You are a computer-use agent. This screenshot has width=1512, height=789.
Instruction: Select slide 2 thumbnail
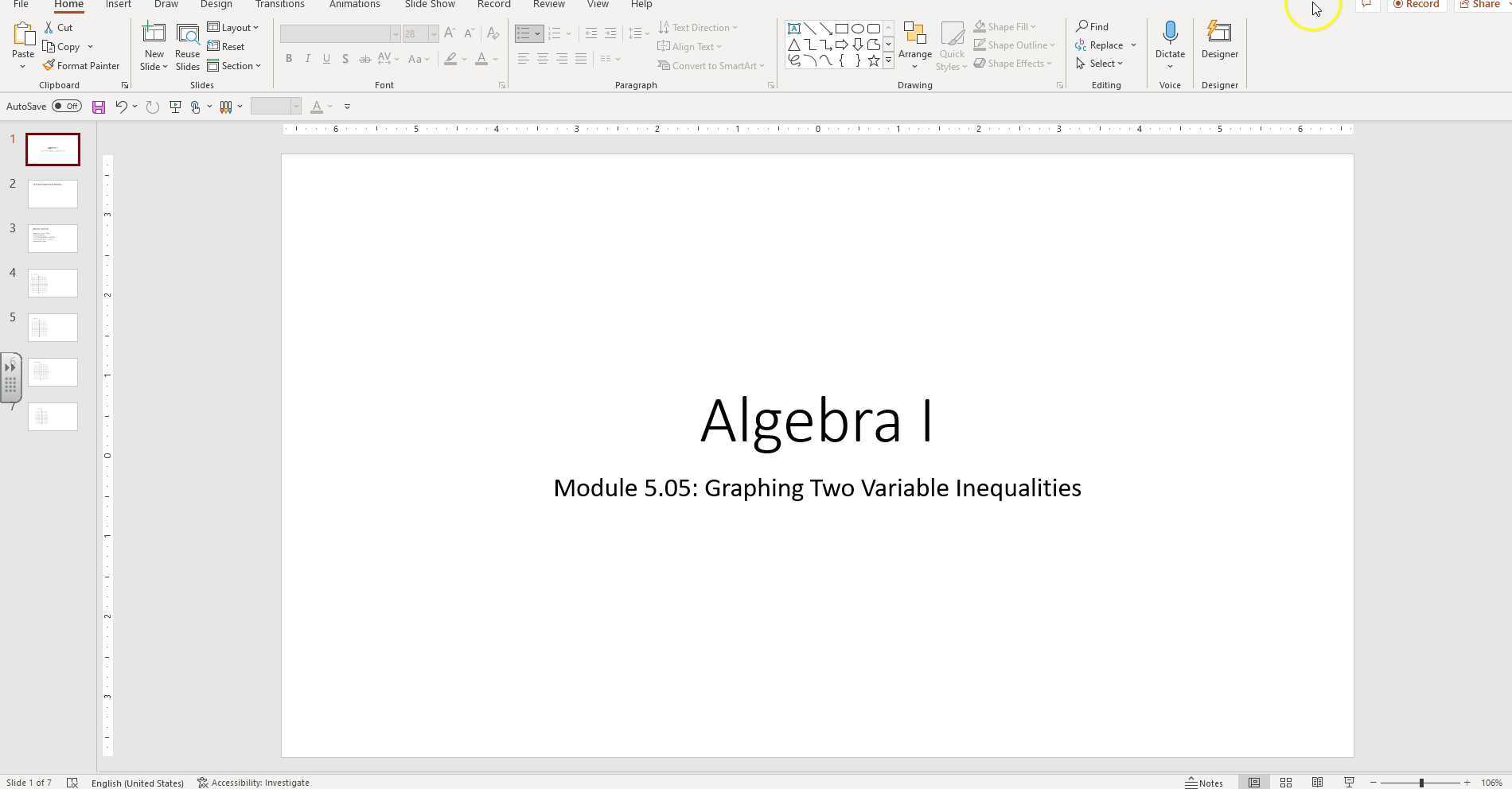53,194
